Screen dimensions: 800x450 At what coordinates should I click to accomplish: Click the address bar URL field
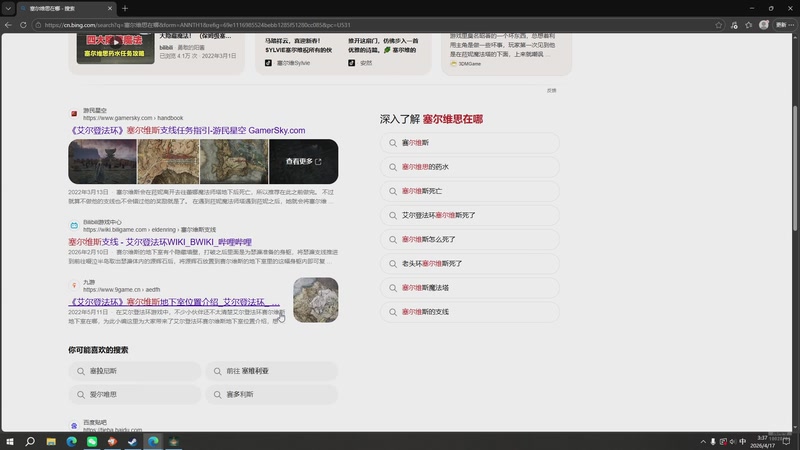[378, 24]
